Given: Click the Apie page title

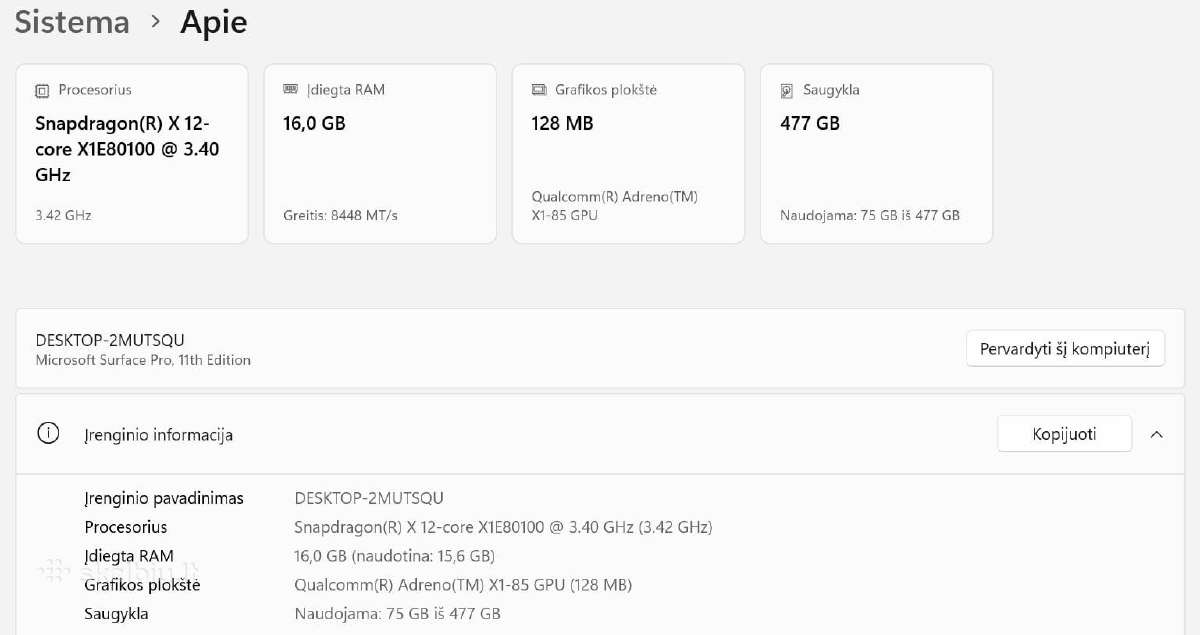Looking at the screenshot, I should (214, 23).
